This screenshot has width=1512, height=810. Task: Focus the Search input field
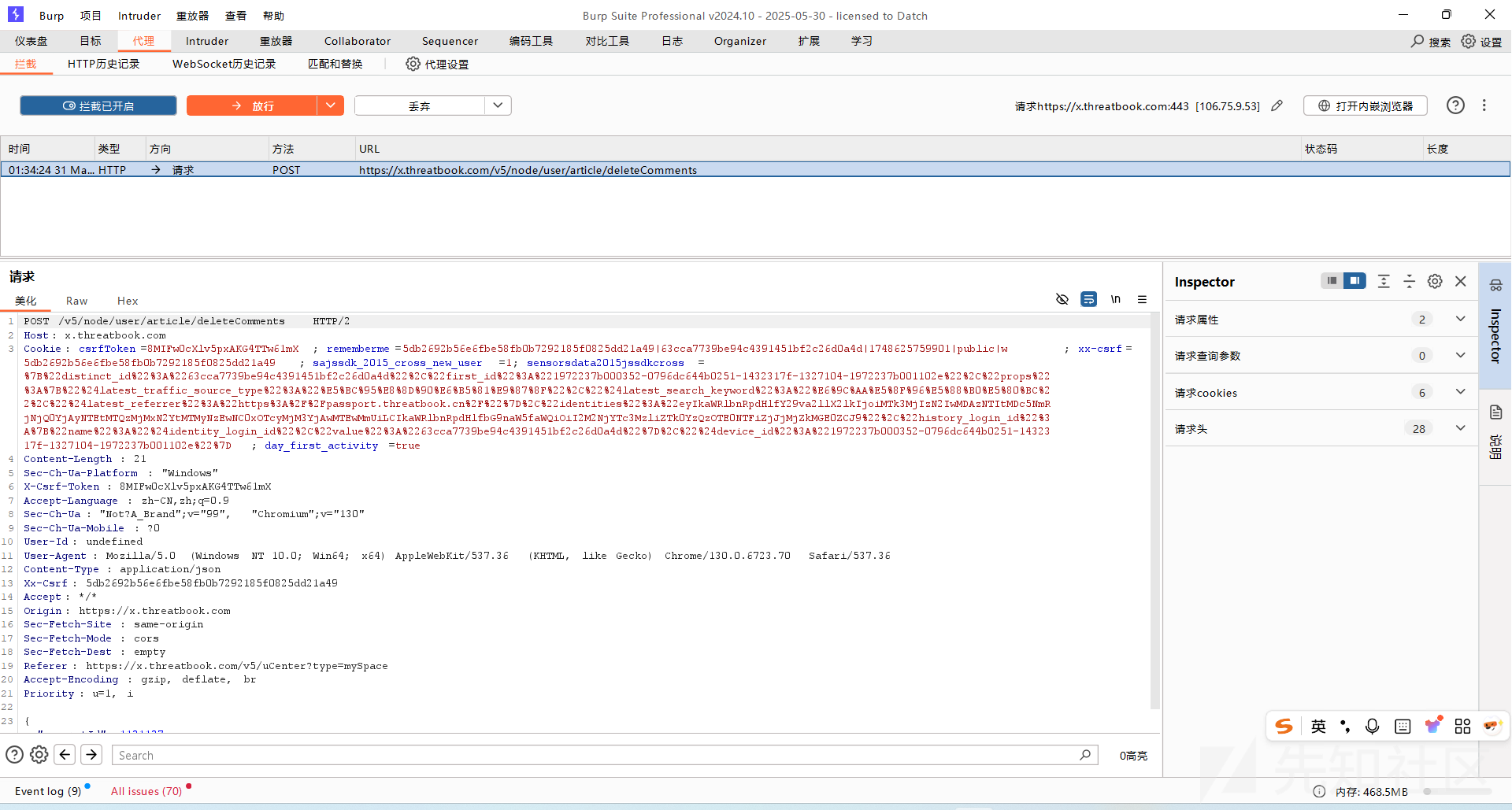[605, 755]
